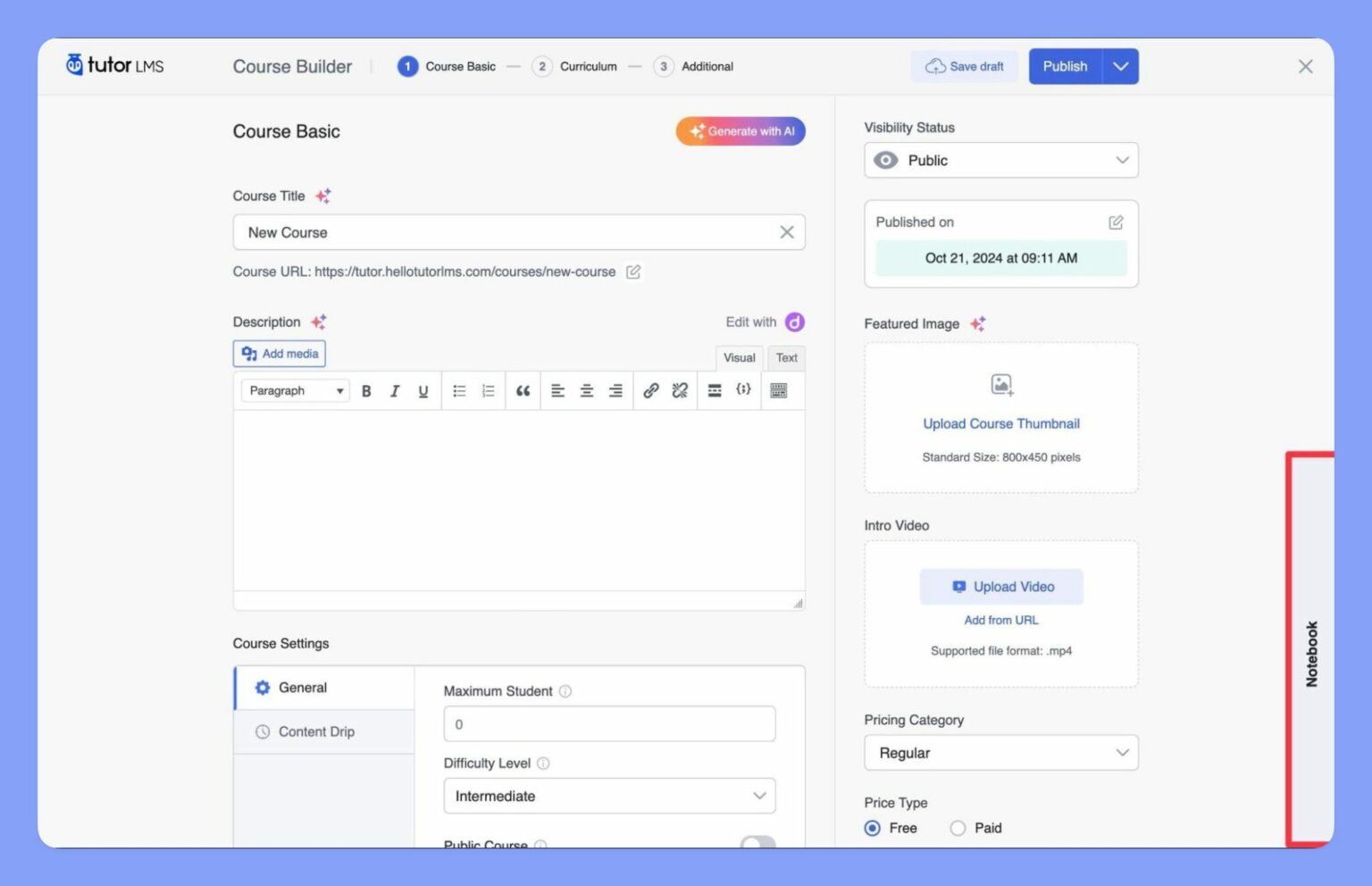
Task: Click the Maximum Student input field
Action: [609, 724]
